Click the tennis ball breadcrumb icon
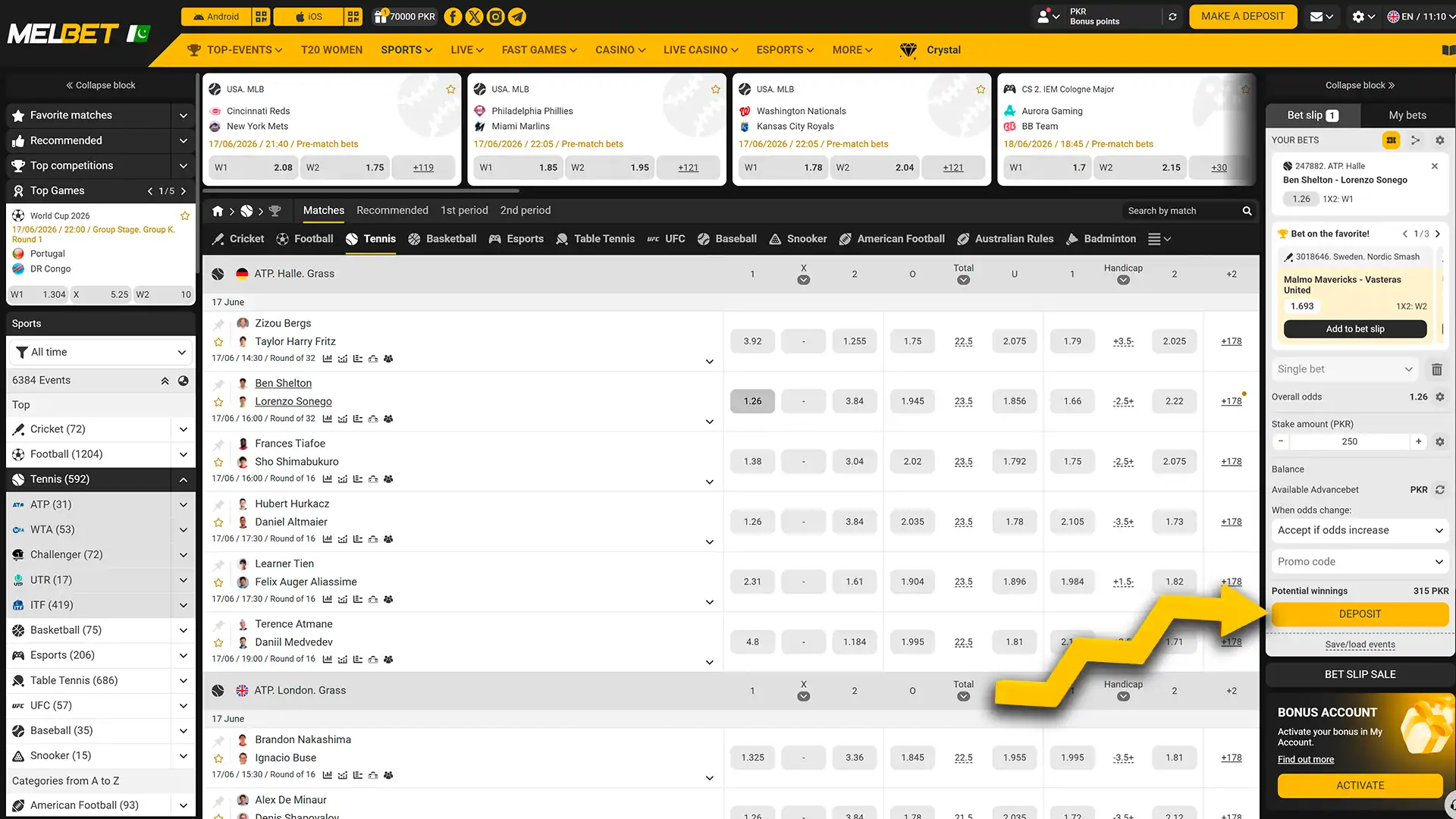 click(246, 211)
